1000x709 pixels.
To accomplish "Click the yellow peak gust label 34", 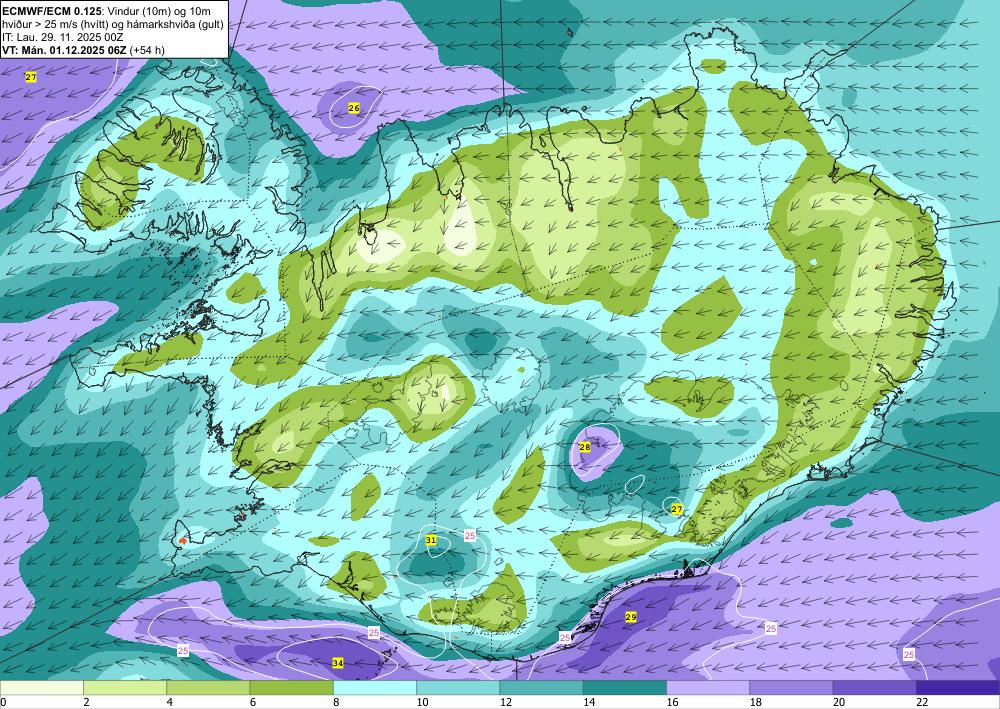I will point(338,664).
